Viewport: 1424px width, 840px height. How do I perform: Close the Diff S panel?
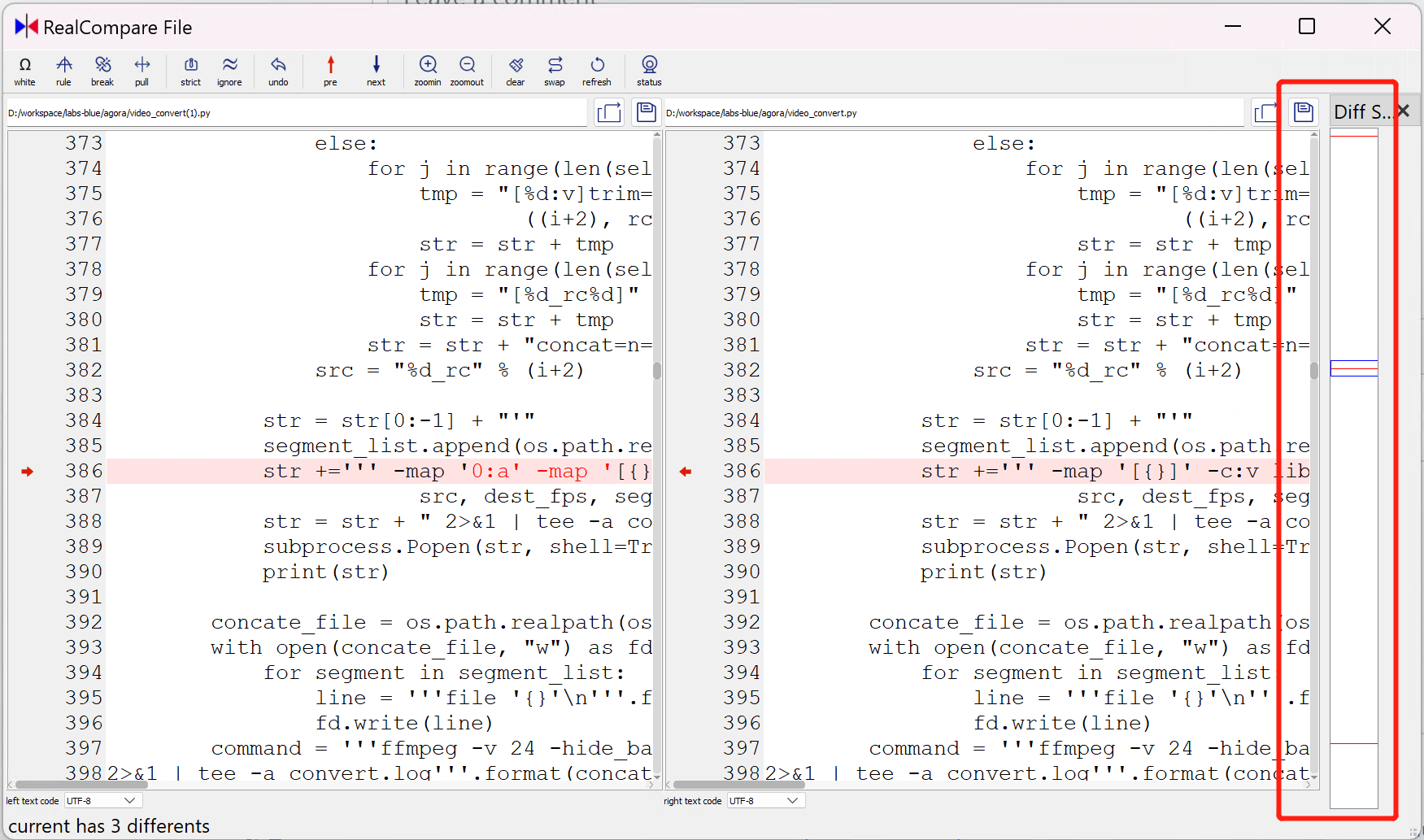pyautogui.click(x=1403, y=111)
